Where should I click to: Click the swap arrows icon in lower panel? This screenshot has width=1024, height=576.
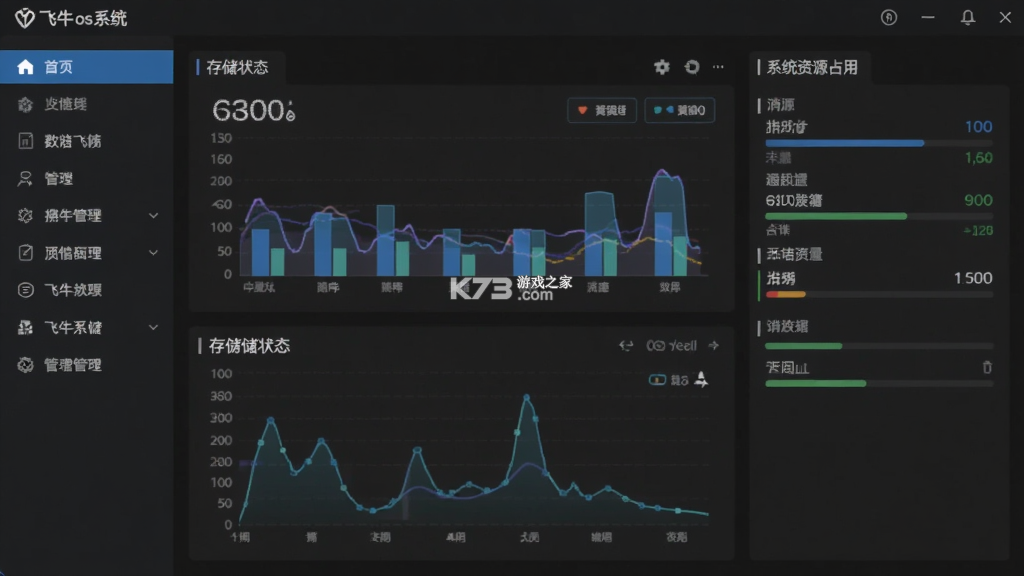pos(626,345)
